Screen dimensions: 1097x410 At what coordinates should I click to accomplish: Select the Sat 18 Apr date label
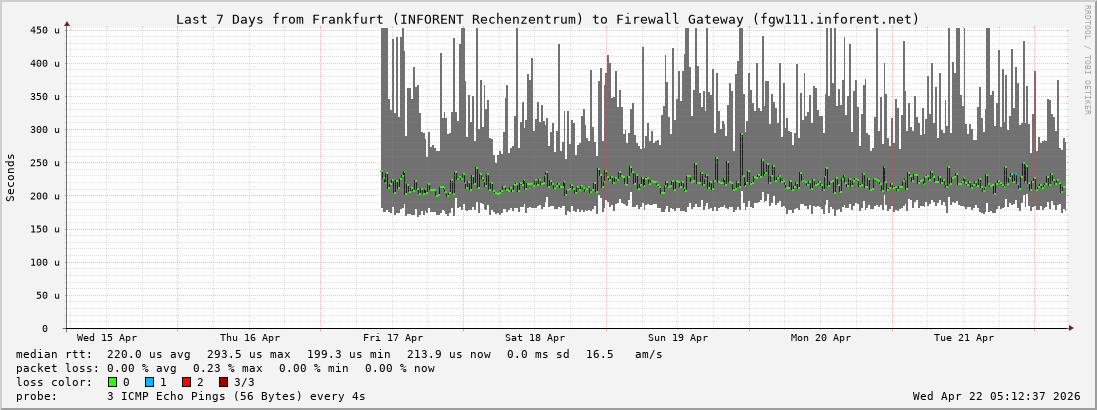(x=535, y=338)
